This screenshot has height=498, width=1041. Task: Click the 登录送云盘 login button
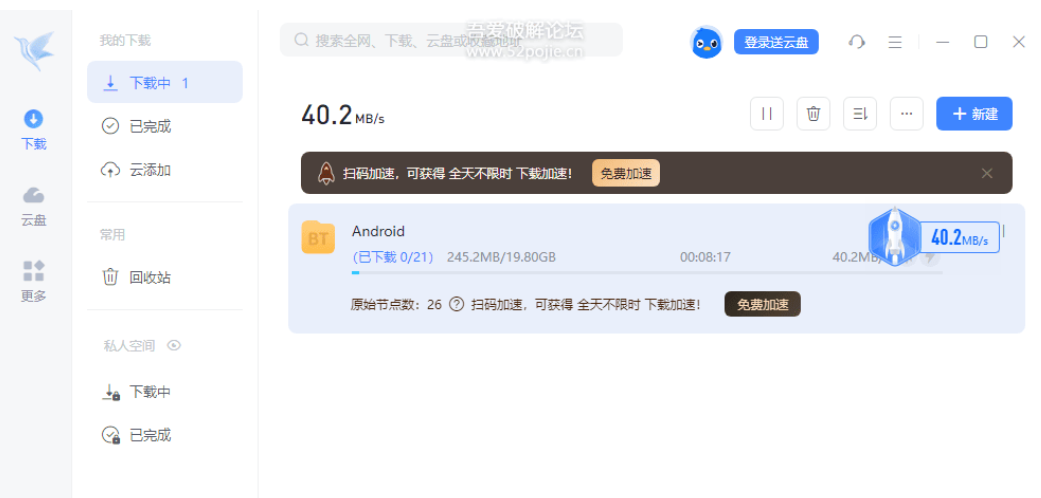click(x=776, y=42)
